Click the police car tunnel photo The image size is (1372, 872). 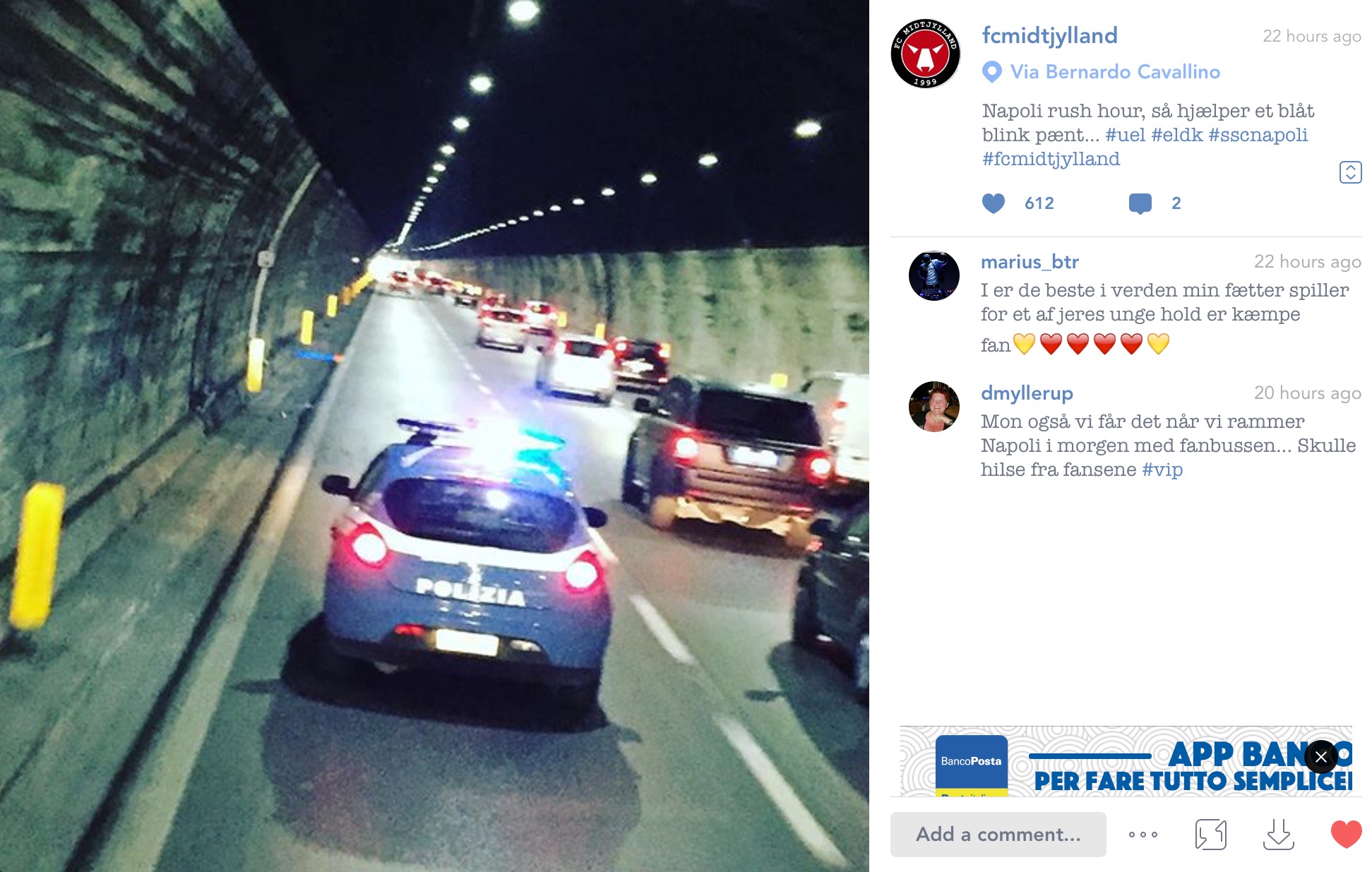434,436
